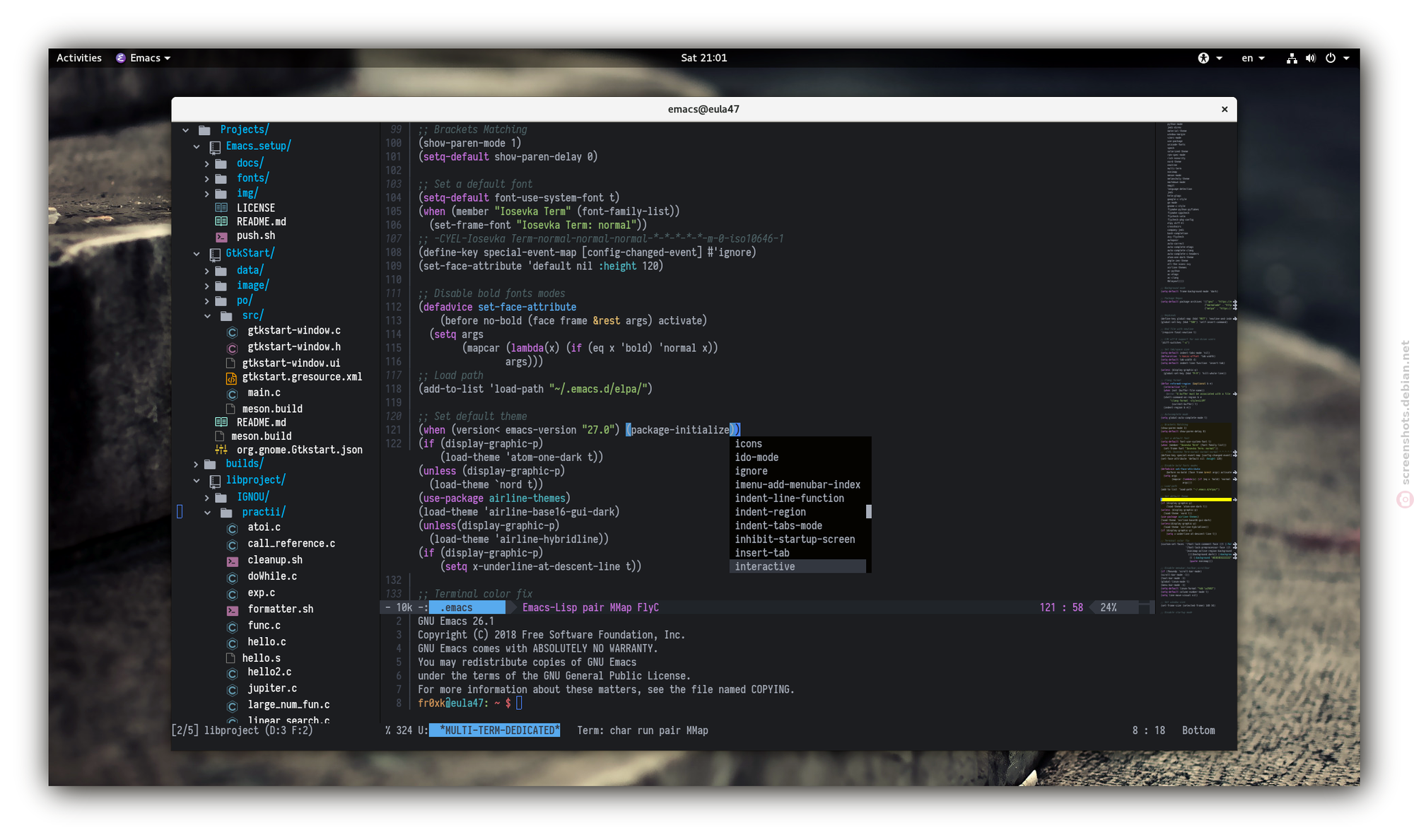Choose 'inhibit-startup-screen' completion candidate
This screenshot has height=840, width=1414.
797,539
